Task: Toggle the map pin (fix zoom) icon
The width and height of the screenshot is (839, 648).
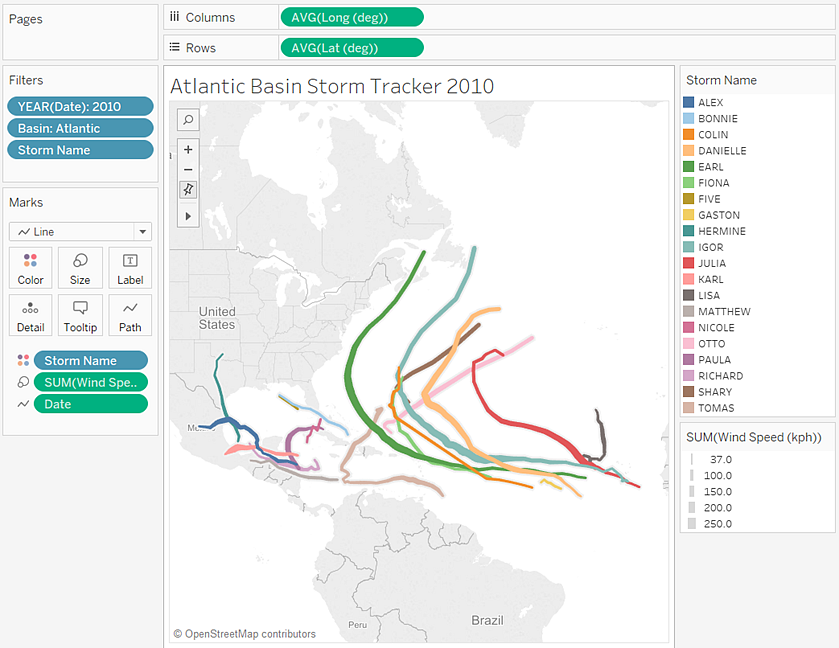Action: 188,189
